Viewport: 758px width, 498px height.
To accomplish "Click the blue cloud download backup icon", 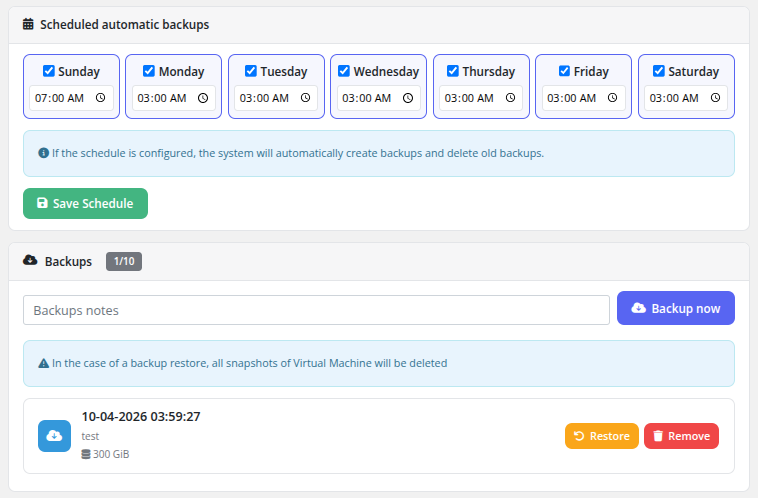I will point(55,436).
